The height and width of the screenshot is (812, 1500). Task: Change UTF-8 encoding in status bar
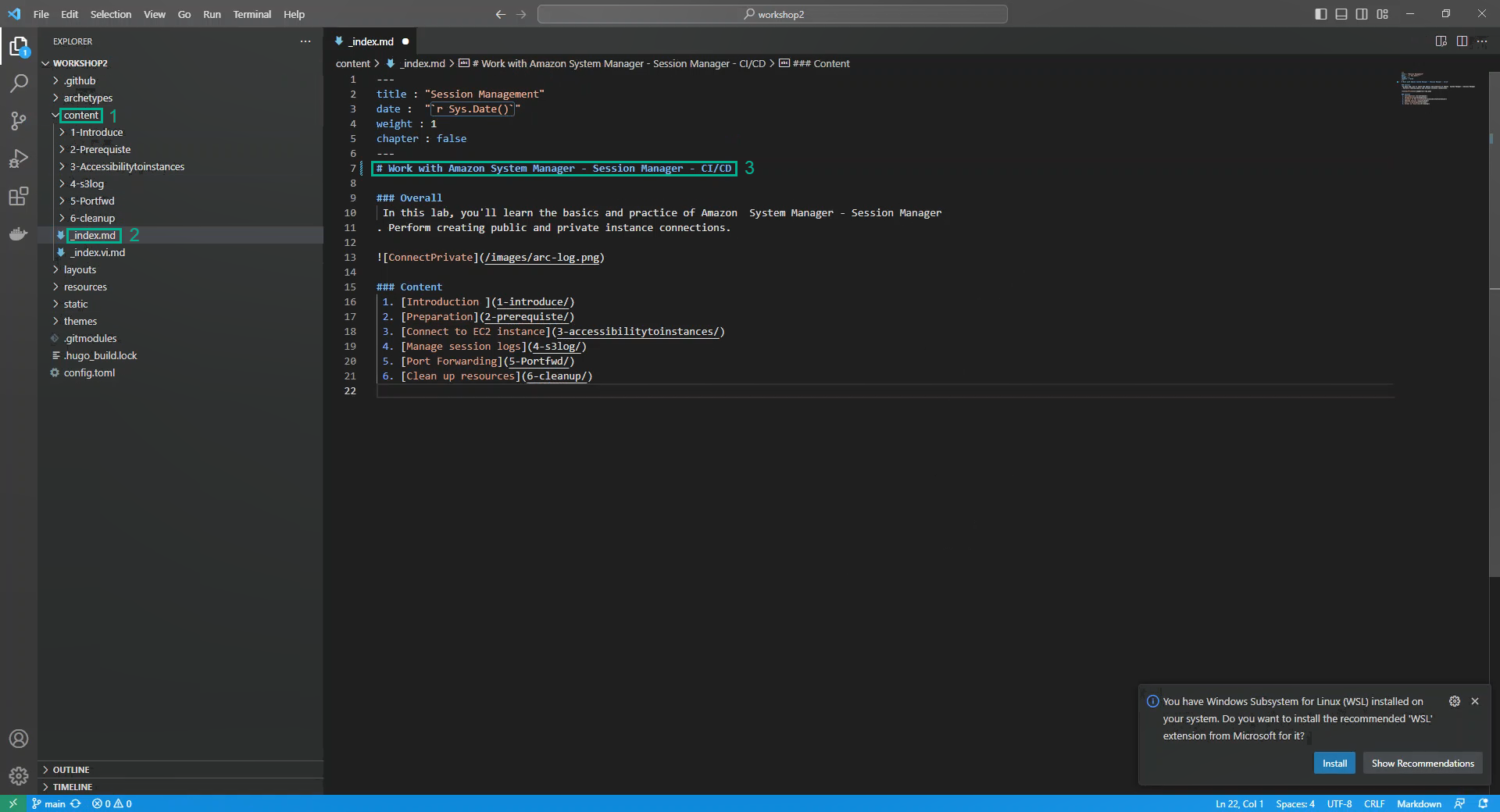(x=1339, y=803)
